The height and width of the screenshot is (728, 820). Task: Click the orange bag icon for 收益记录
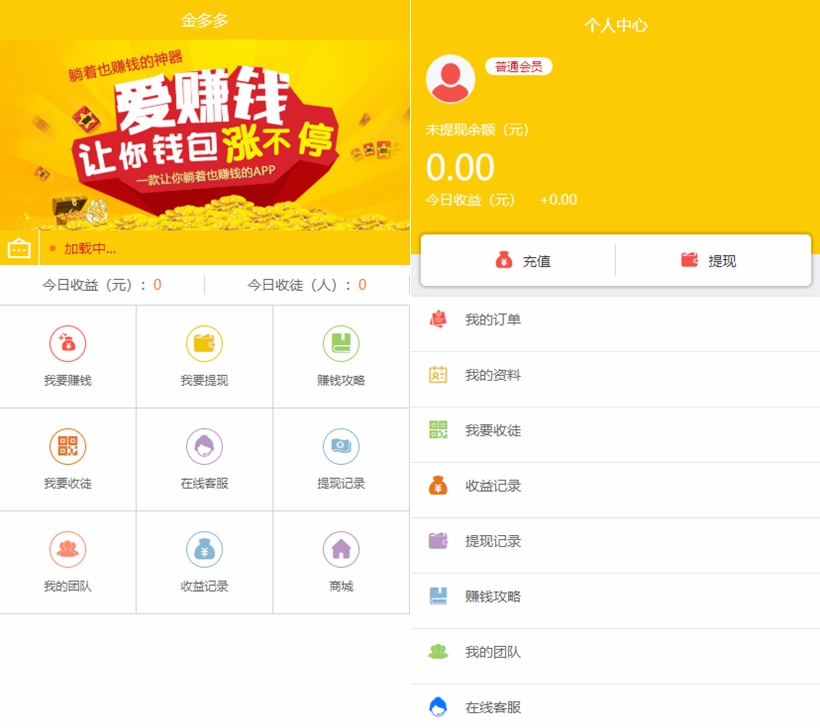tap(438, 485)
